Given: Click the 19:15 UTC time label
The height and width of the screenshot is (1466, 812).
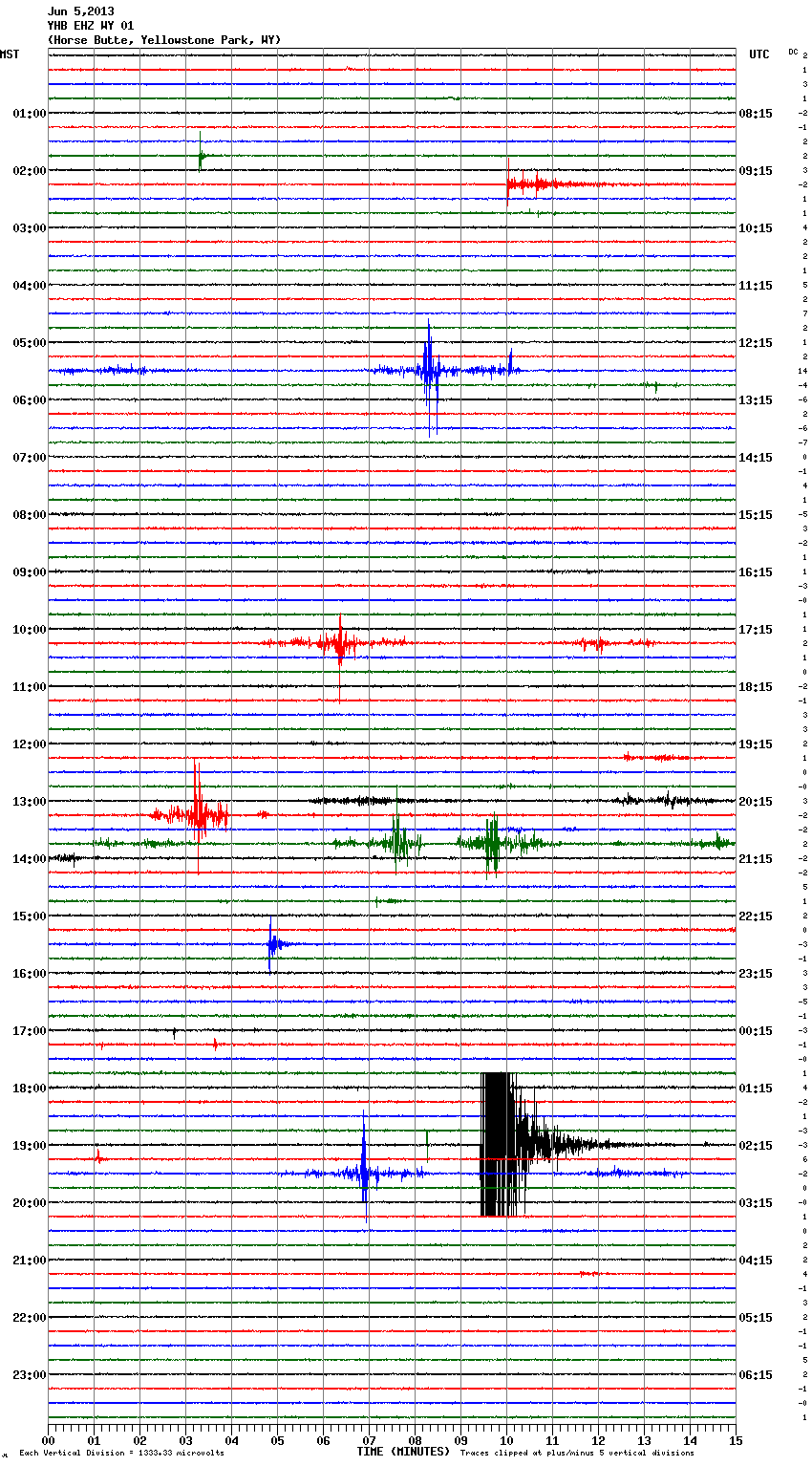Looking at the screenshot, I should (x=756, y=744).
